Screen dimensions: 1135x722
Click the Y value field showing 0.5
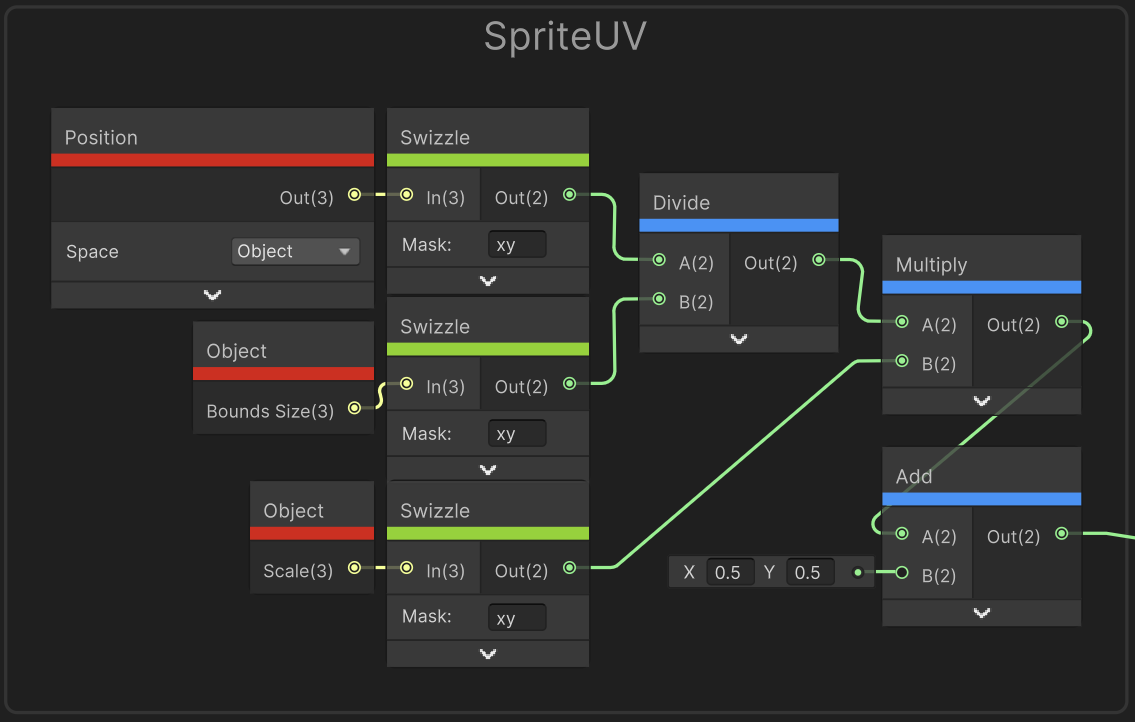point(810,571)
